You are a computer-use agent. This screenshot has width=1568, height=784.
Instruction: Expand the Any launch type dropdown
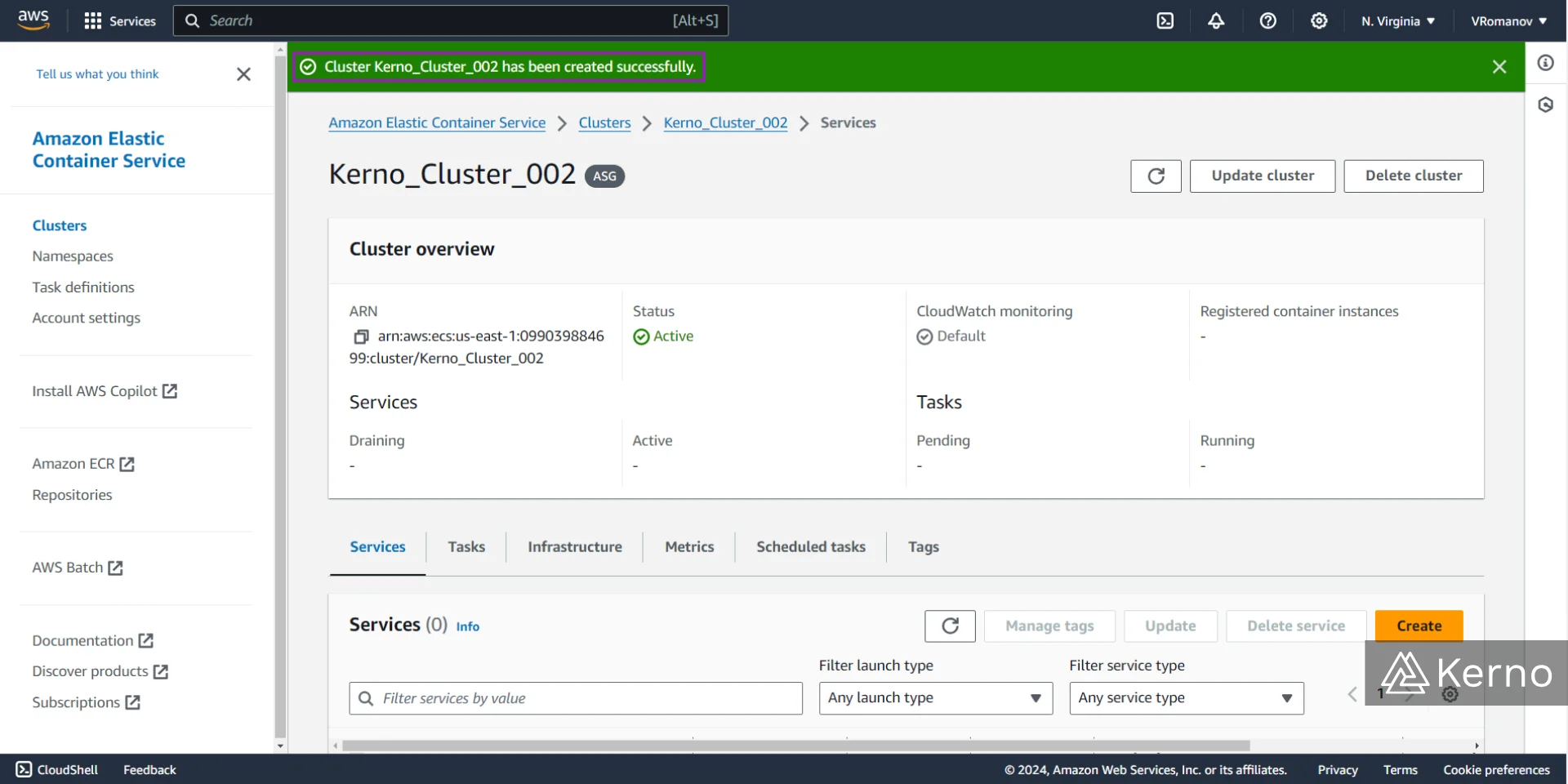pyautogui.click(x=936, y=698)
